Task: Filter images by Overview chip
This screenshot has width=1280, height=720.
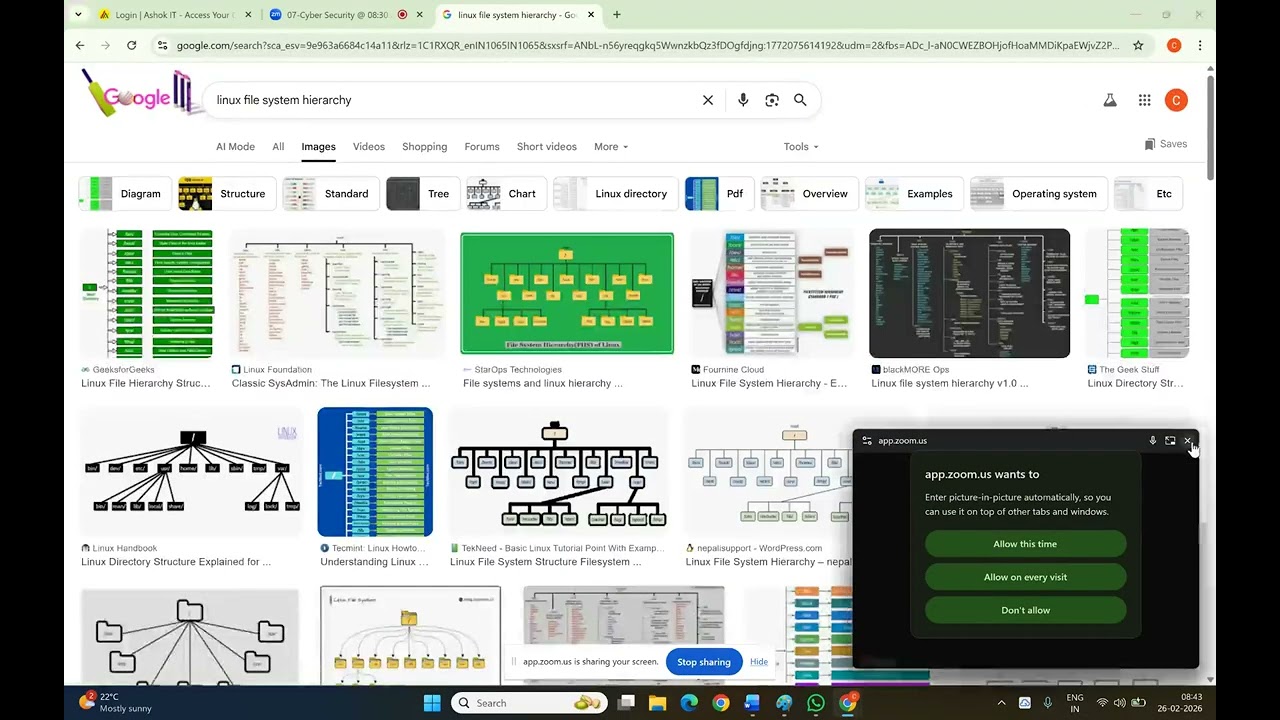Action: pyautogui.click(x=809, y=194)
